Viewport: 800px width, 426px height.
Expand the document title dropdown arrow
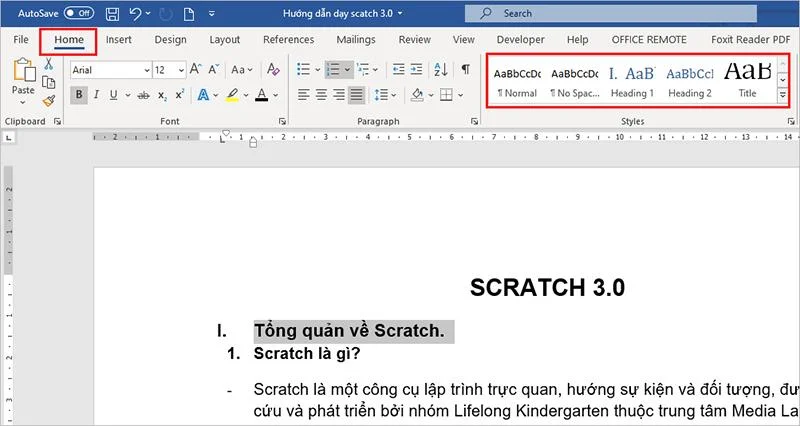[x=400, y=14]
